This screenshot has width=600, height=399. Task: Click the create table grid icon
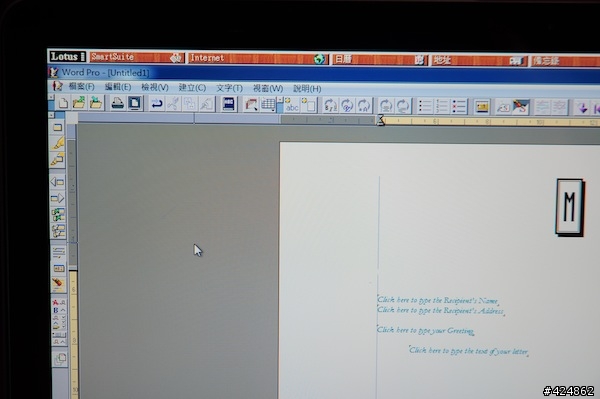tap(268, 105)
